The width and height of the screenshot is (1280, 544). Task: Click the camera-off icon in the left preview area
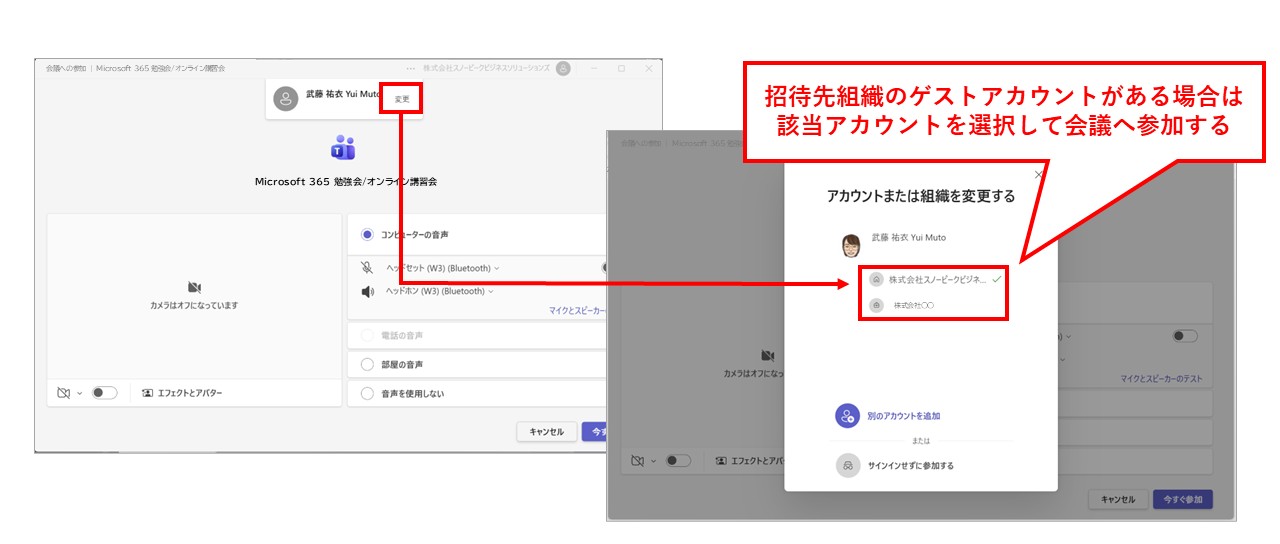click(194, 287)
